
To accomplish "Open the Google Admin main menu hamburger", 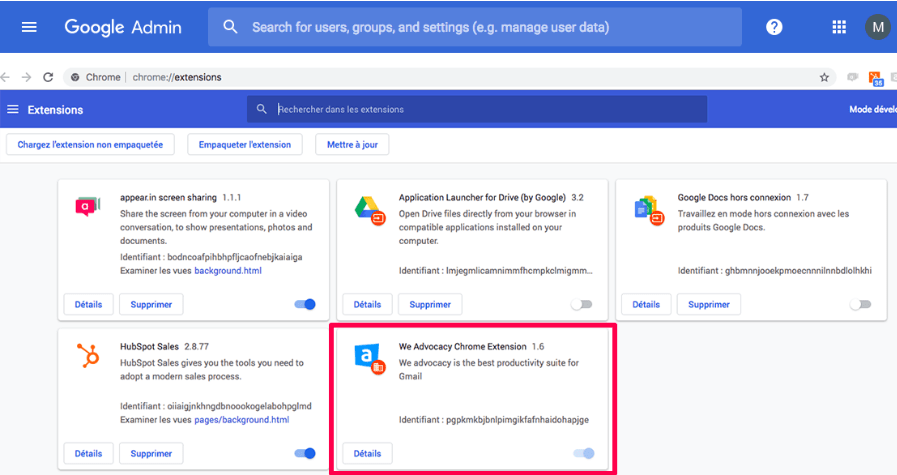I will pyautogui.click(x=29, y=27).
